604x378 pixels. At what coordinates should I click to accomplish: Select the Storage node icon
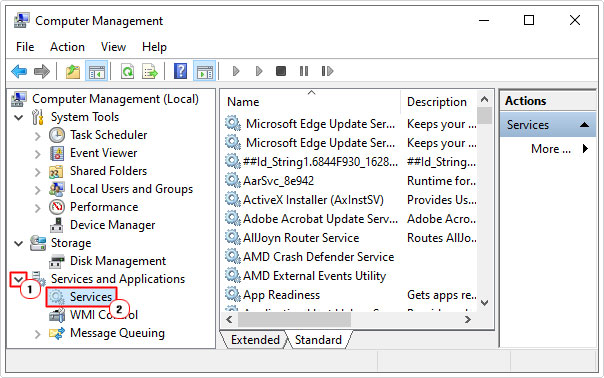(x=38, y=243)
